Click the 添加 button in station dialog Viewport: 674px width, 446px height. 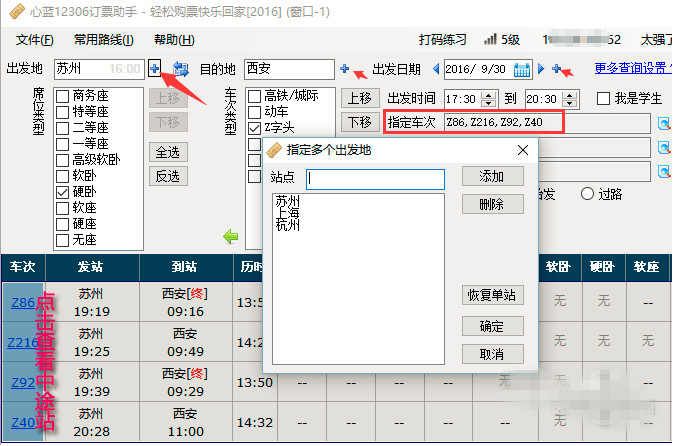pos(493,177)
